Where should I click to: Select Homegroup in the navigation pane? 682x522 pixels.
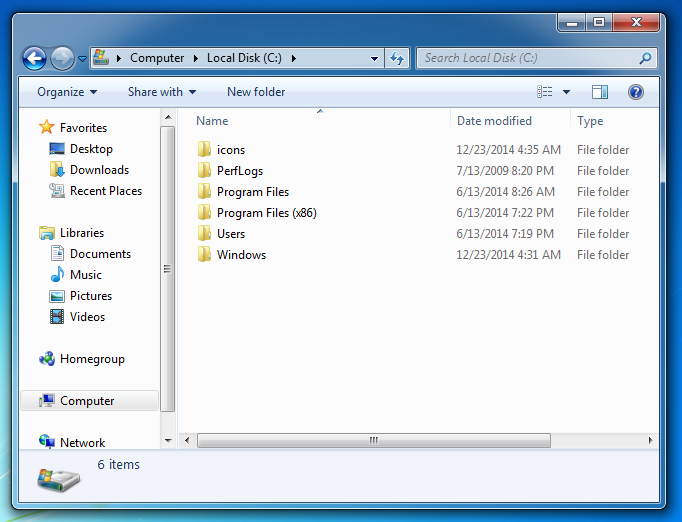click(x=92, y=359)
